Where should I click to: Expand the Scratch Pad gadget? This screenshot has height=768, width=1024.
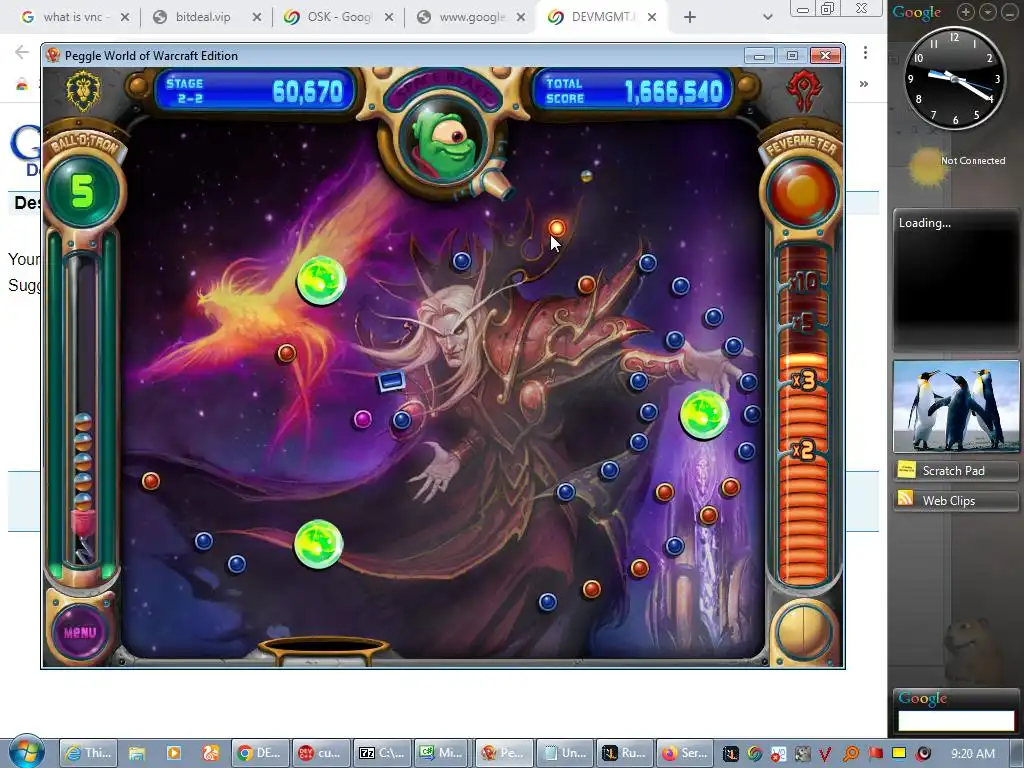956,470
